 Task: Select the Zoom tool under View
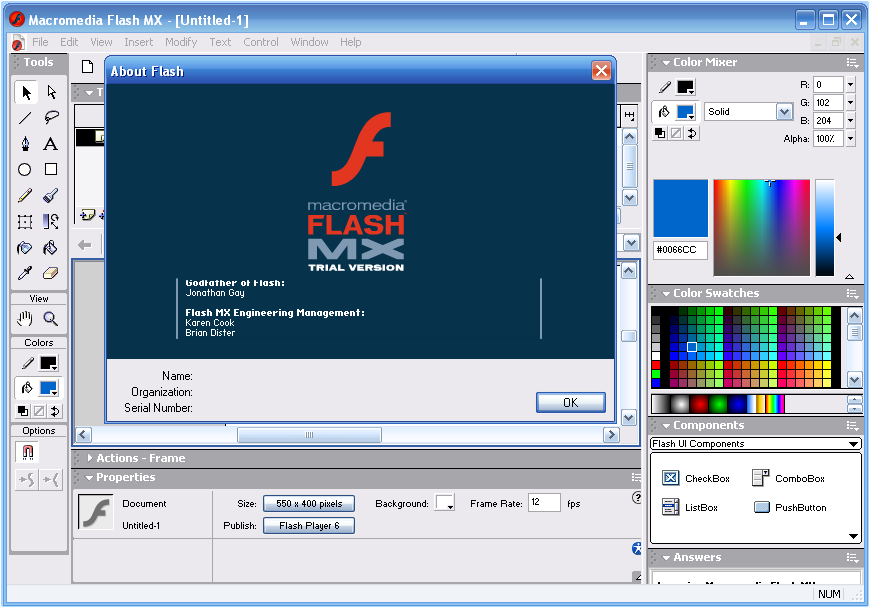pos(52,319)
